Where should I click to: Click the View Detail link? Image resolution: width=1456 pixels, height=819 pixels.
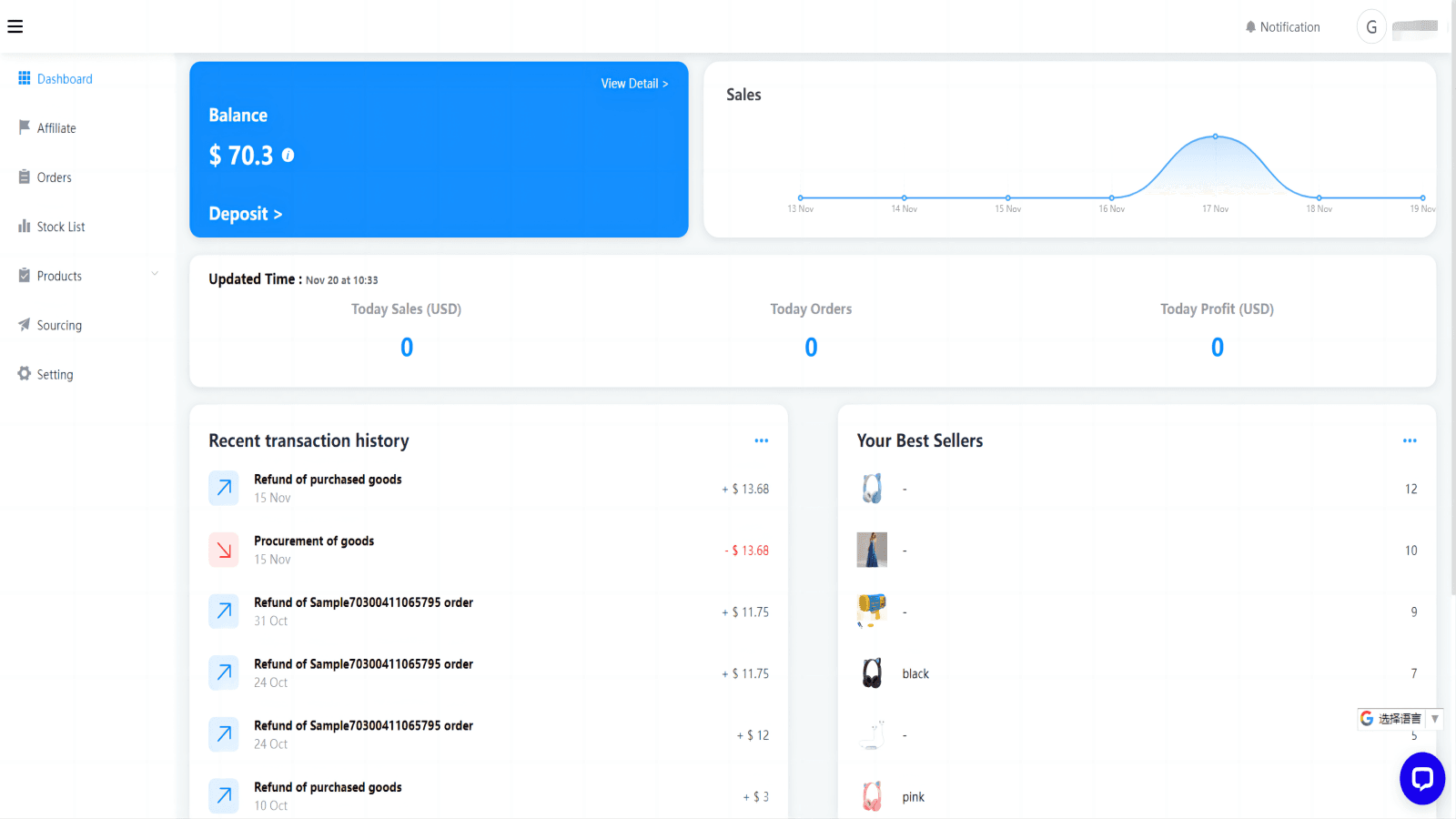634,83
